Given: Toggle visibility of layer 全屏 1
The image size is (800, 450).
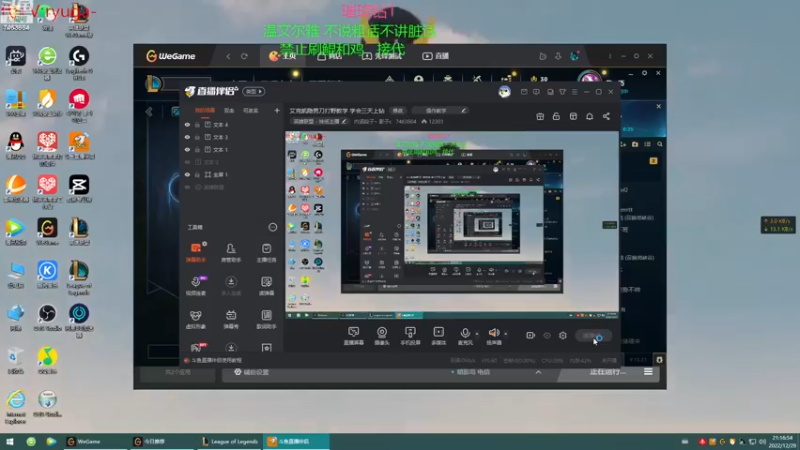Looking at the screenshot, I should click(x=187, y=174).
